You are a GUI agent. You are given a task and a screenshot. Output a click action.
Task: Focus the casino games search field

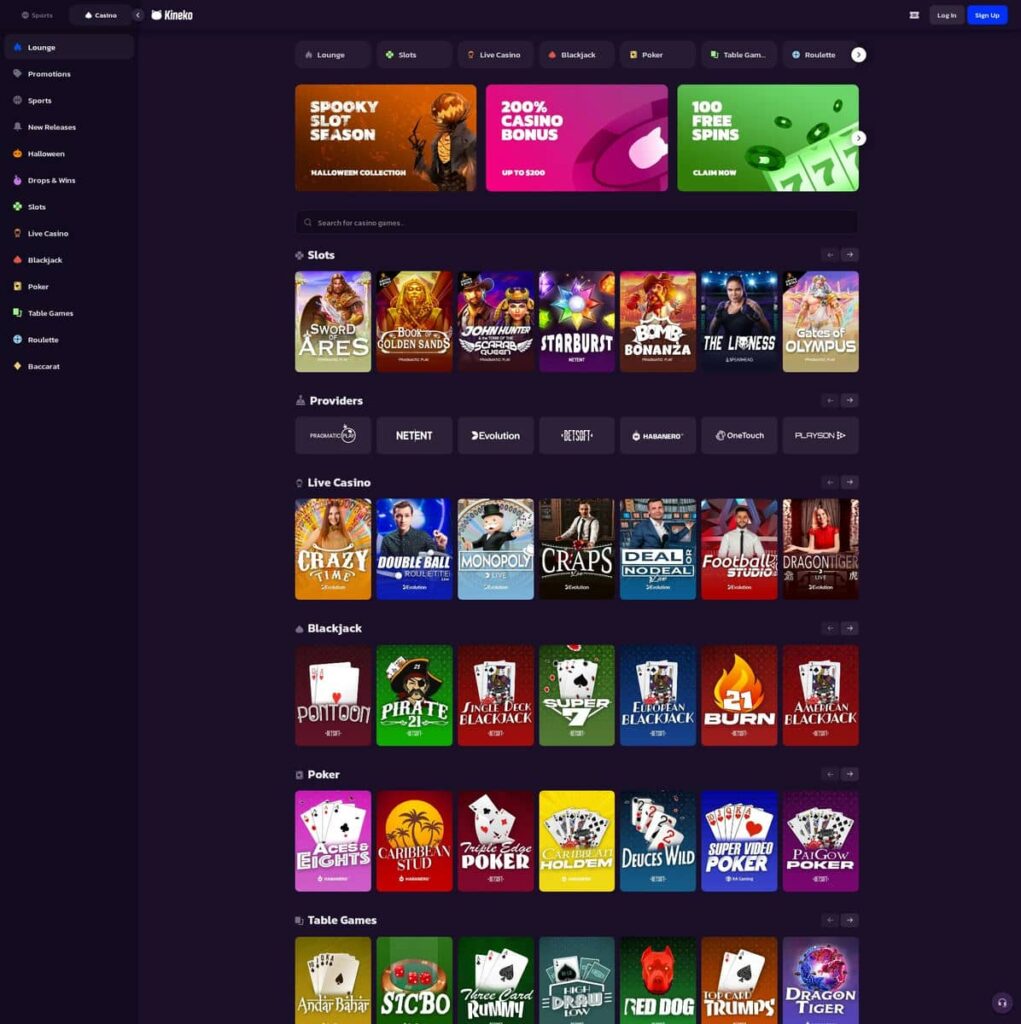coord(576,223)
